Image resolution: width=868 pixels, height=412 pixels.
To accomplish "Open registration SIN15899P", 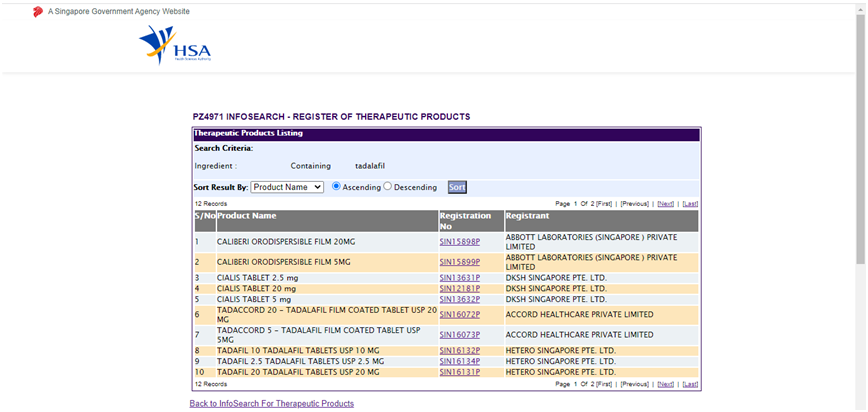I will point(459,262).
